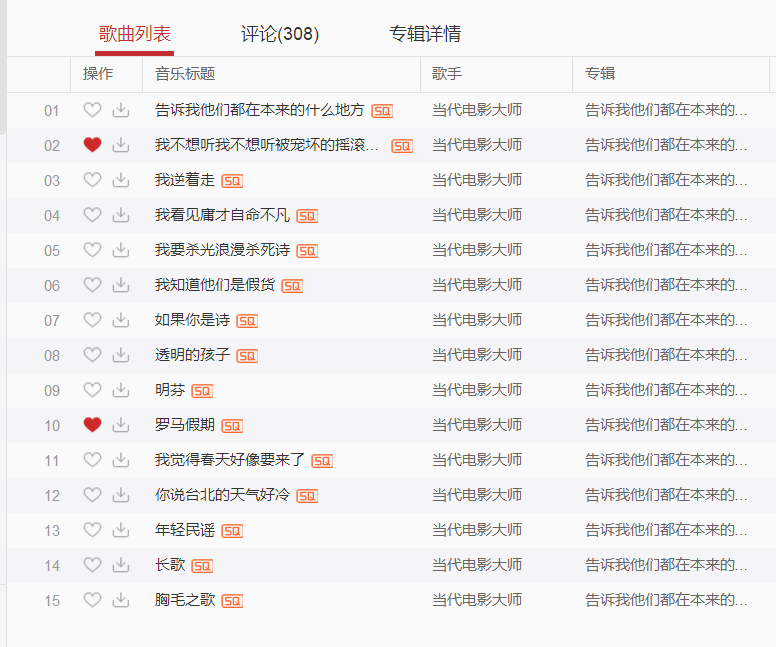
Task: Open album link in row 12
Action: [666, 495]
